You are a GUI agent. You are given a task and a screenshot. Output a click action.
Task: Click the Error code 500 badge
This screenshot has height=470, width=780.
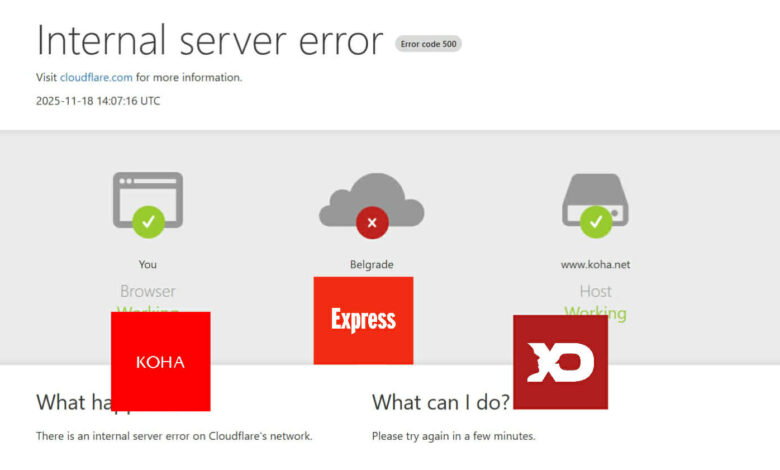(428, 44)
